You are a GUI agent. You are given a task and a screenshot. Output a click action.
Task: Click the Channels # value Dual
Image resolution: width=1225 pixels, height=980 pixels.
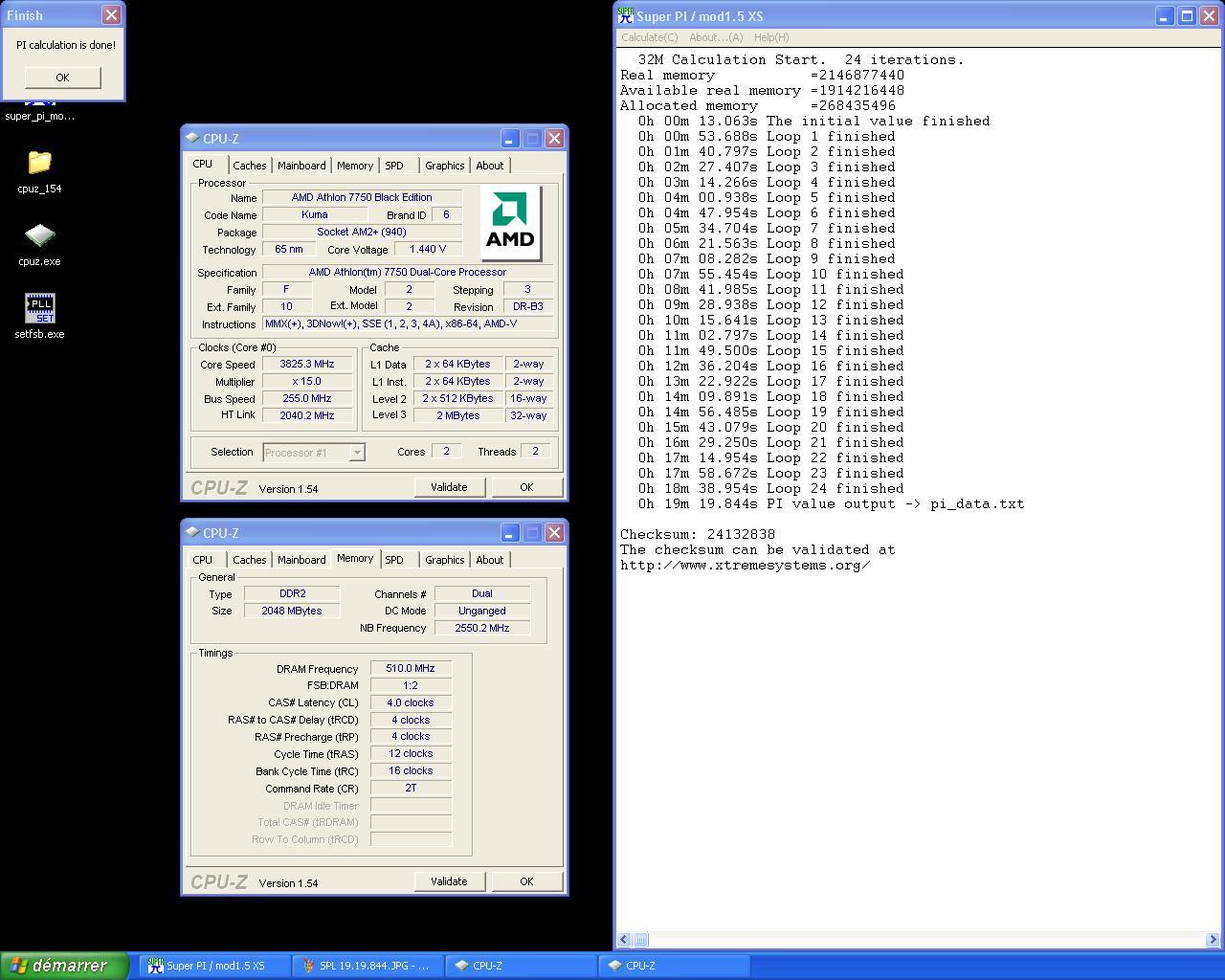pyautogui.click(x=482, y=594)
